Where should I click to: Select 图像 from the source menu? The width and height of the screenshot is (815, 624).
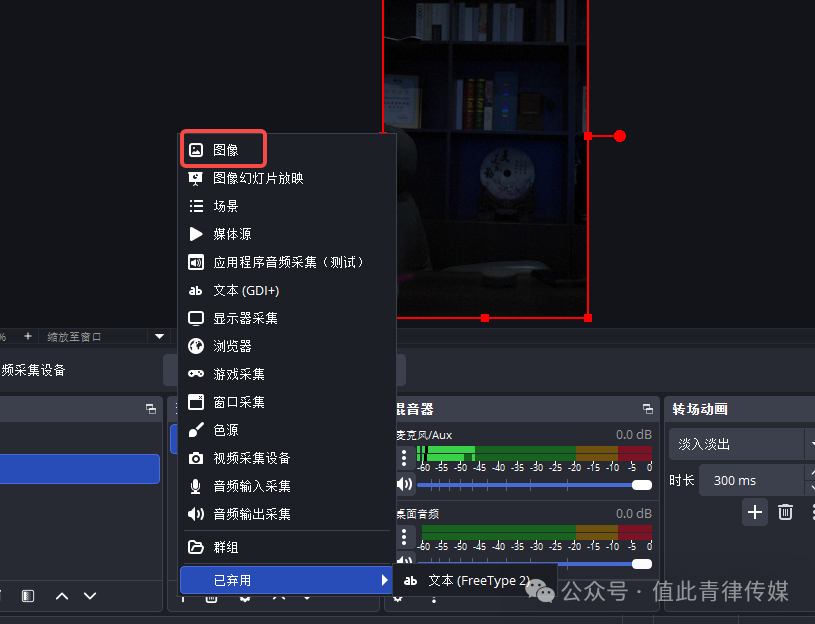(223, 148)
